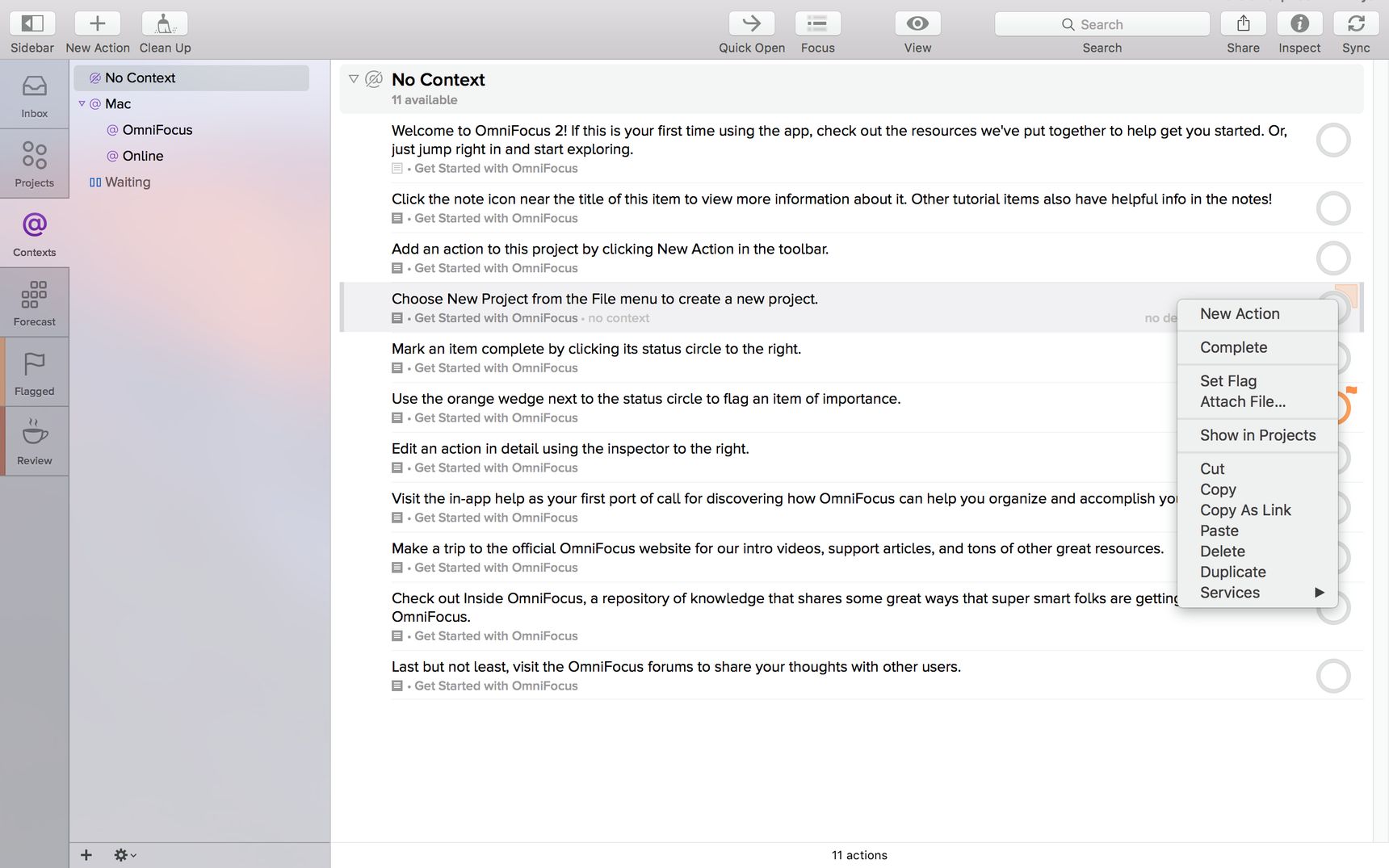This screenshot has width=1389, height=868.
Task: Click note icon of Welcome to OmniFocus item
Action: point(397,169)
